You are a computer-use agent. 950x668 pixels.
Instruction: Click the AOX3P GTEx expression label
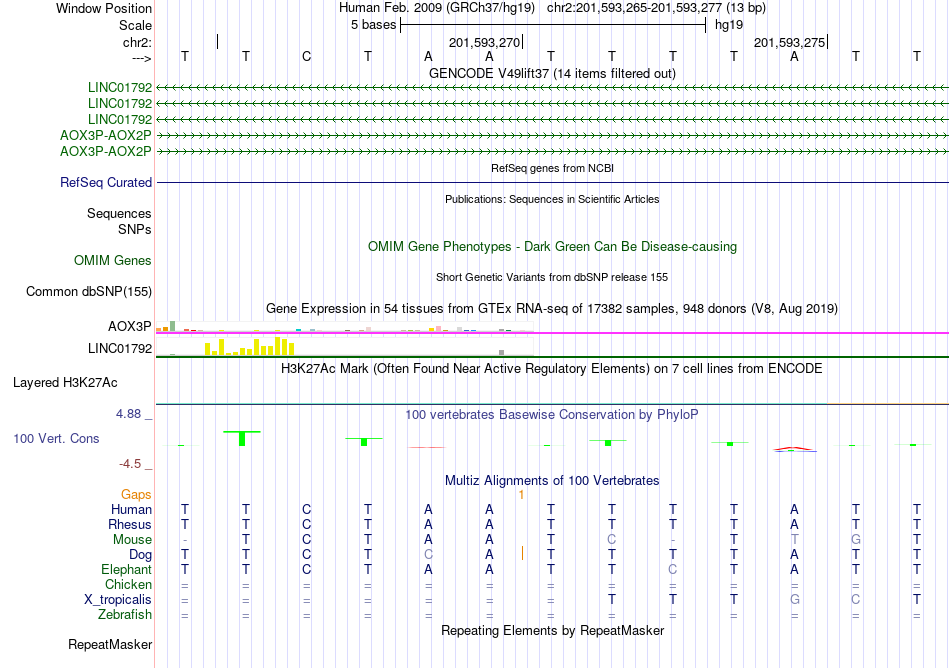[130, 326]
